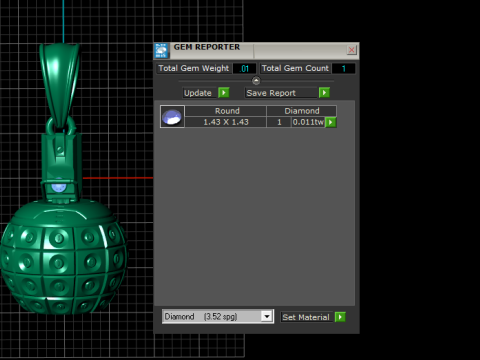
Task: Click the Total Gem Weight label
Action: point(194,68)
